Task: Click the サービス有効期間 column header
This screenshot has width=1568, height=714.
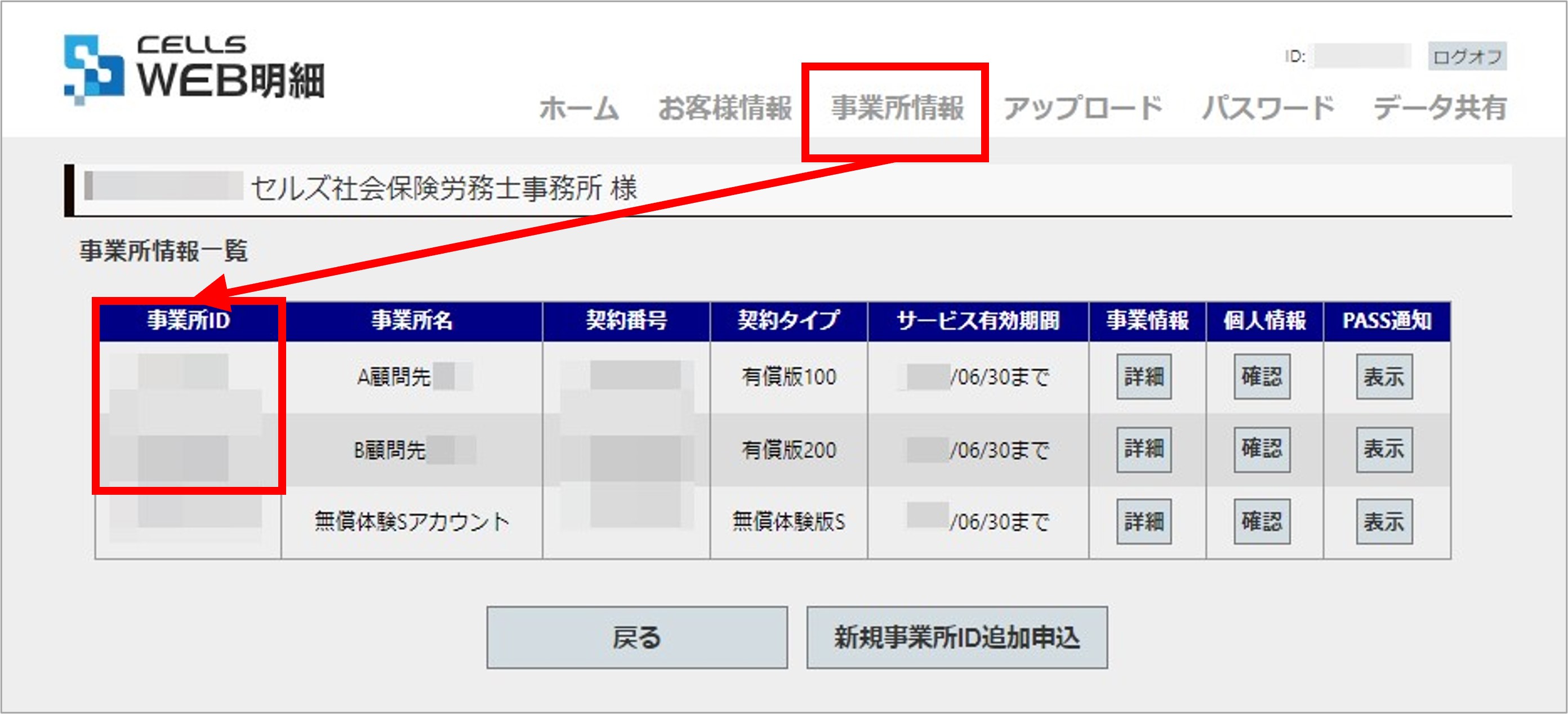Action: (978, 321)
